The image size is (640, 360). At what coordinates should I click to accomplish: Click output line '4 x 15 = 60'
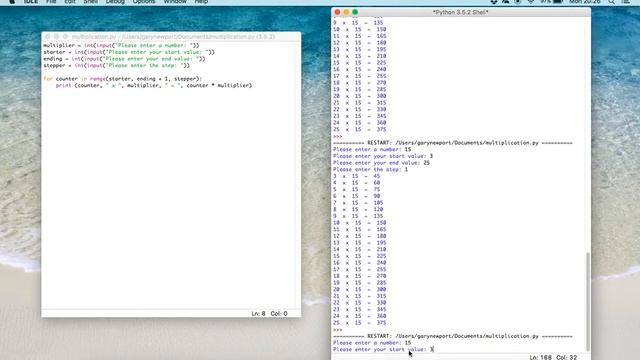(356, 183)
